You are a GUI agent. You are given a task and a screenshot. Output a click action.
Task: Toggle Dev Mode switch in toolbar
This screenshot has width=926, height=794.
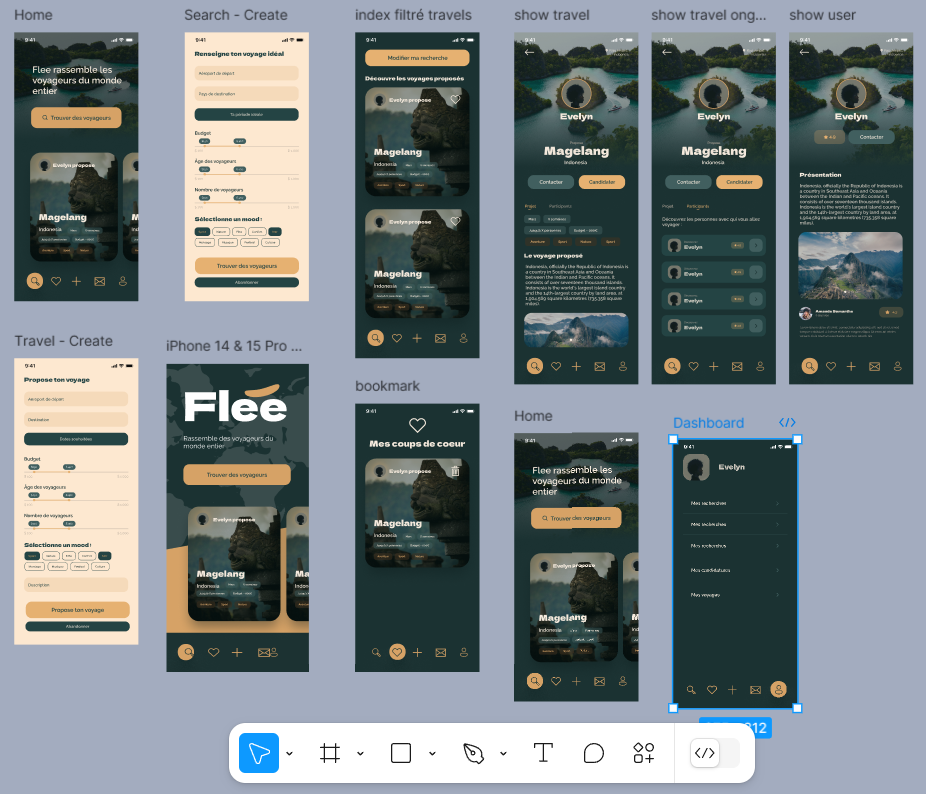(x=715, y=753)
